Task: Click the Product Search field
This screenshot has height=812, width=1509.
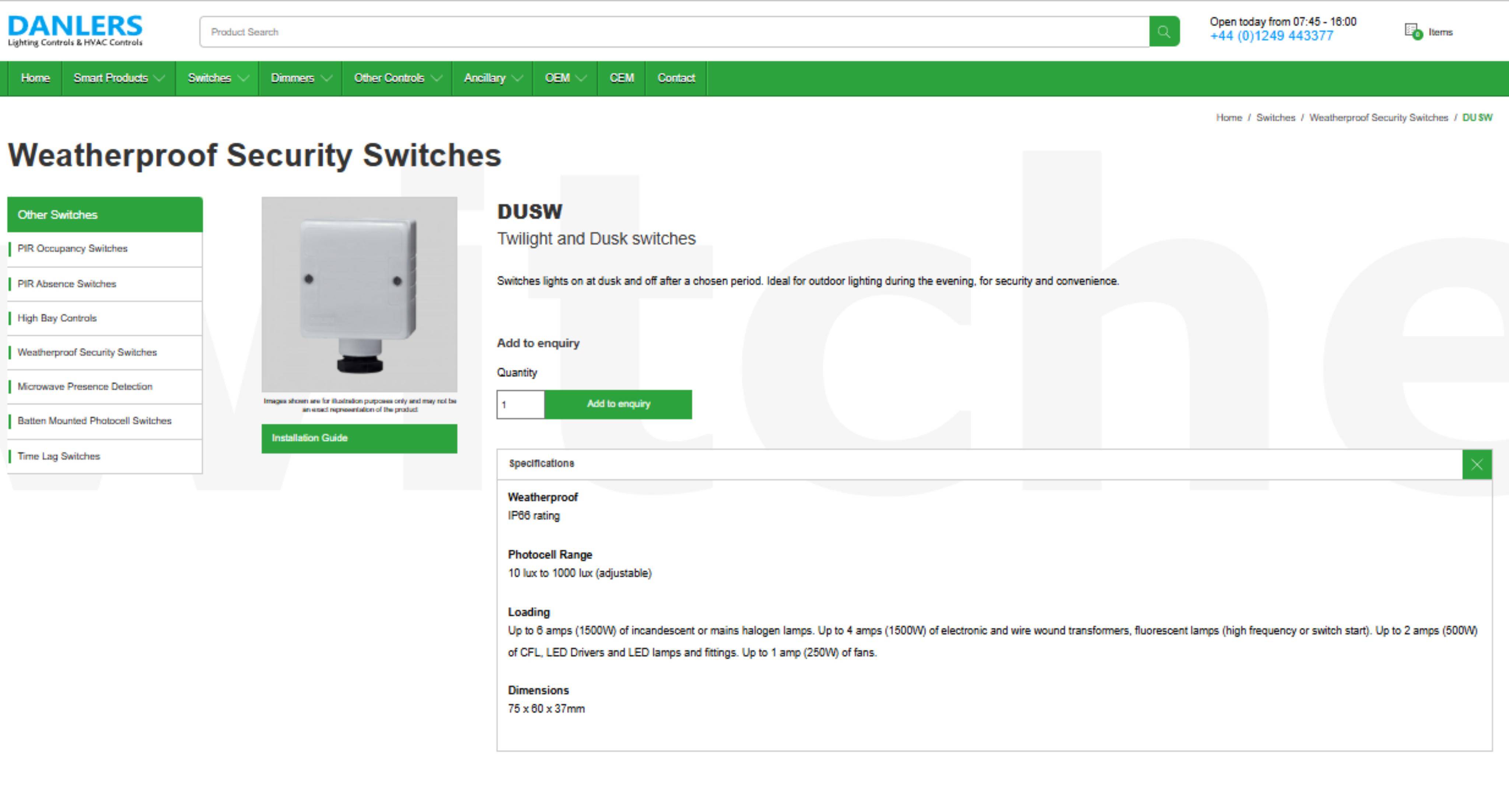Action: coord(674,32)
